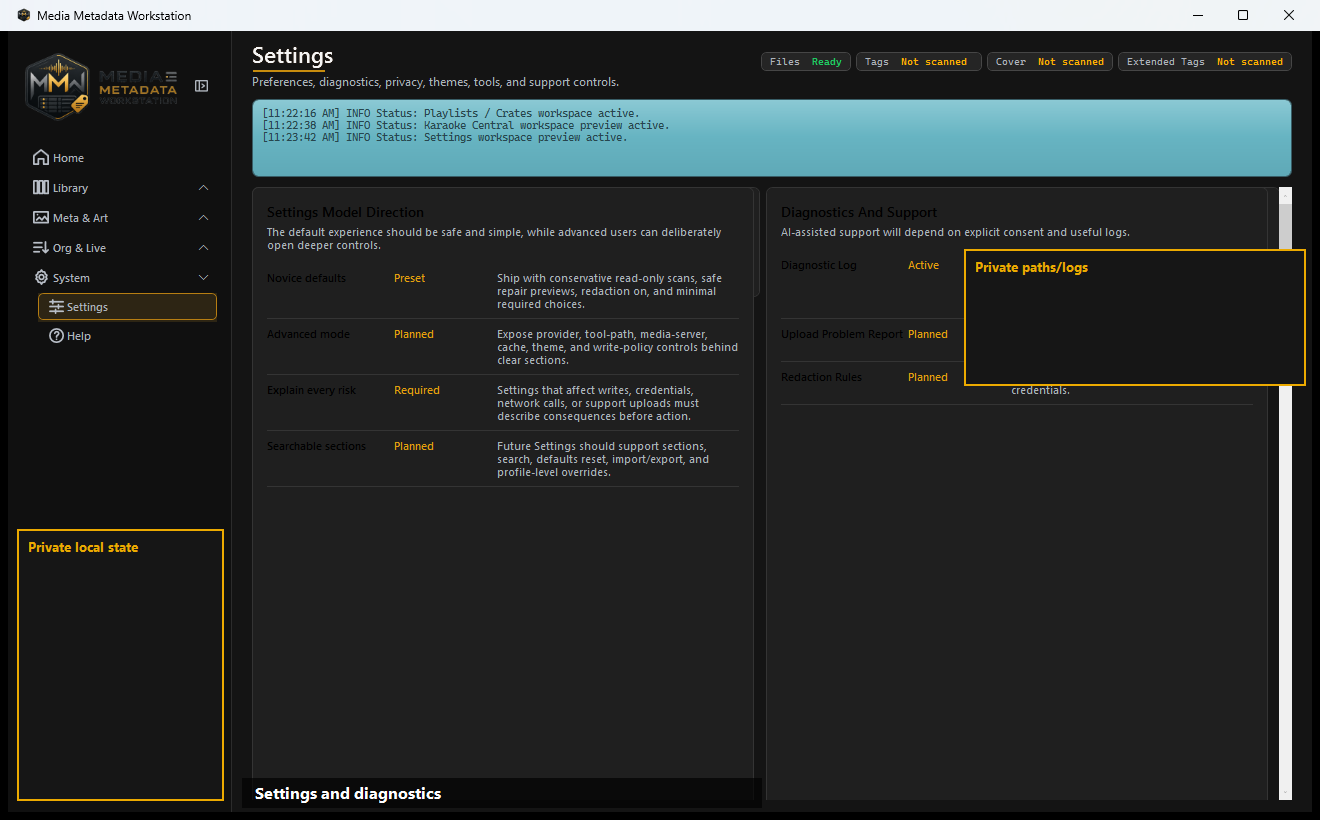Click the Preset status for Novice defaults
1320x820 pixels.
[409, 278]
